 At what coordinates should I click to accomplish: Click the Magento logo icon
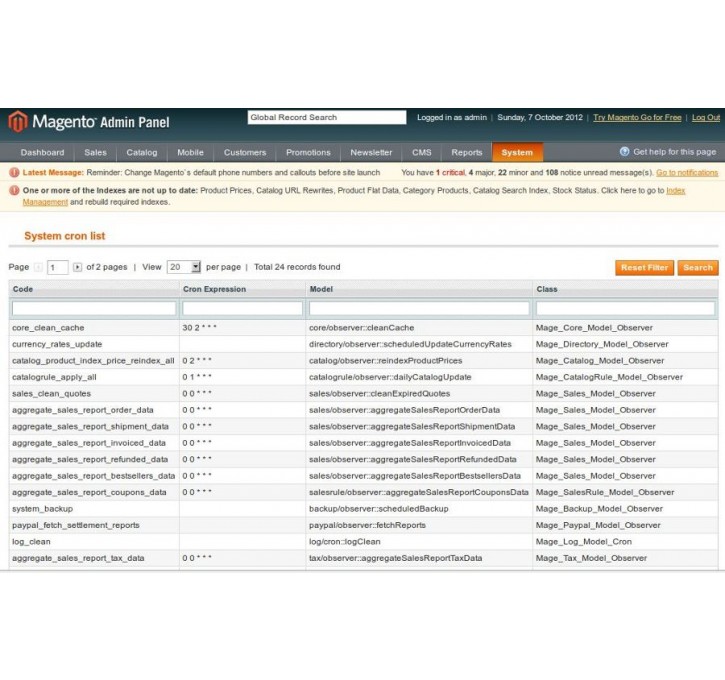pyautogui.click(x=18, y=122)
